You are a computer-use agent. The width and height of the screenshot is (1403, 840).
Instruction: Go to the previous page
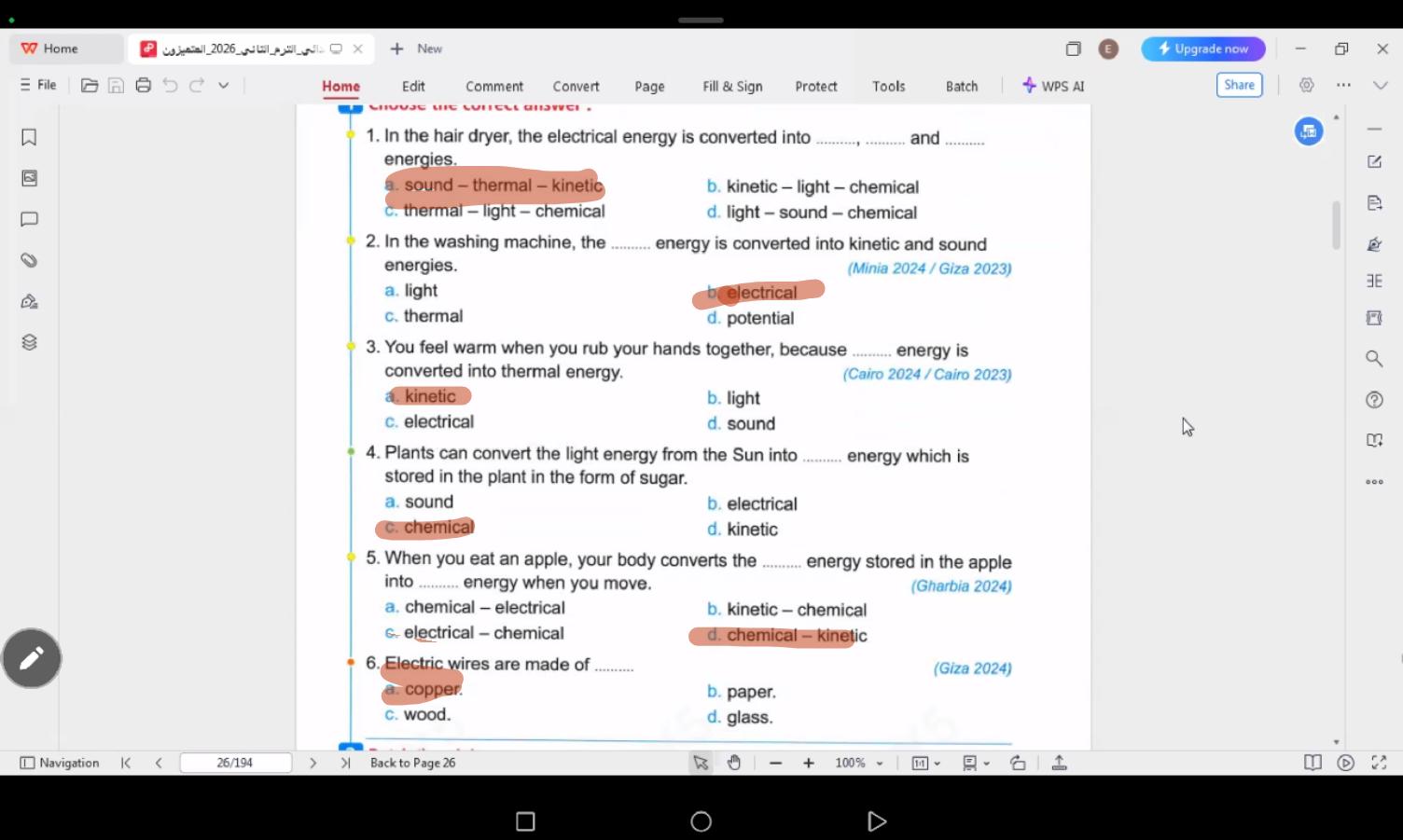point(159,763)
